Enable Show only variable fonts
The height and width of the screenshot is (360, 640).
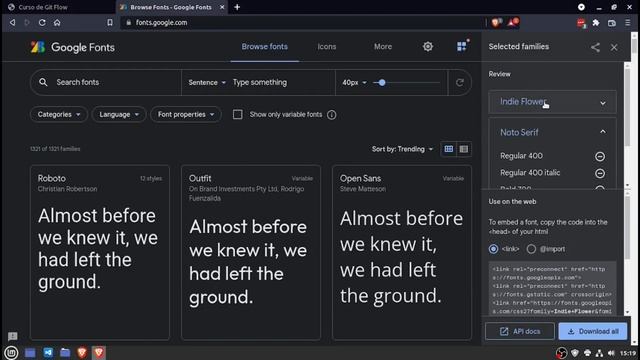(x=238, y=115)
